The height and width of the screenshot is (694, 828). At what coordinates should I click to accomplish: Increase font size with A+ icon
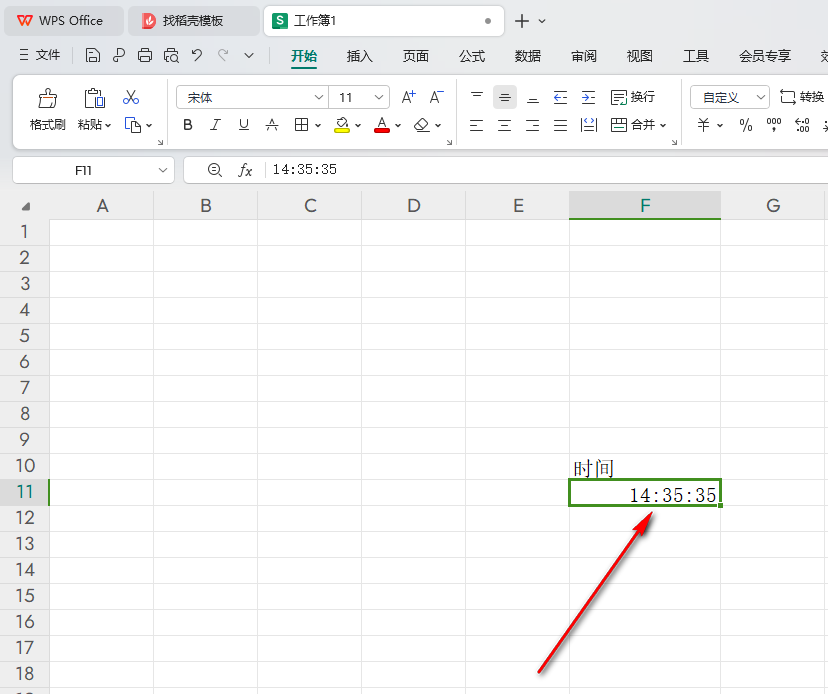(x=408, y=97)
